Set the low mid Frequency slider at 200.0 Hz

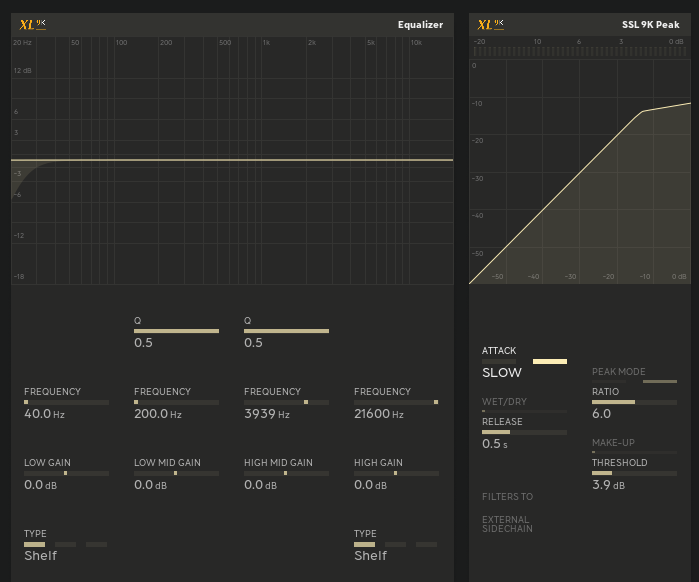click(176, 402)
